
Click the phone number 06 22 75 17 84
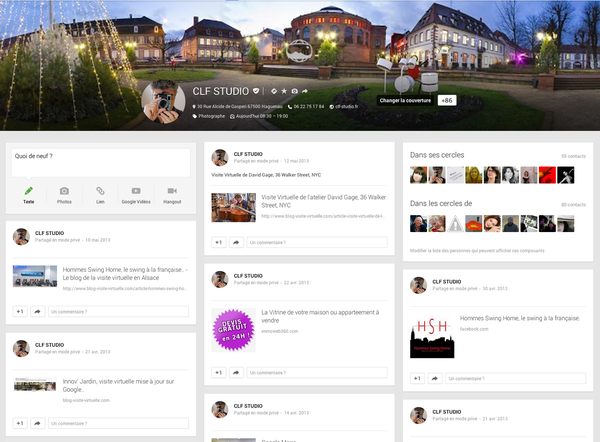pos(309,106)
